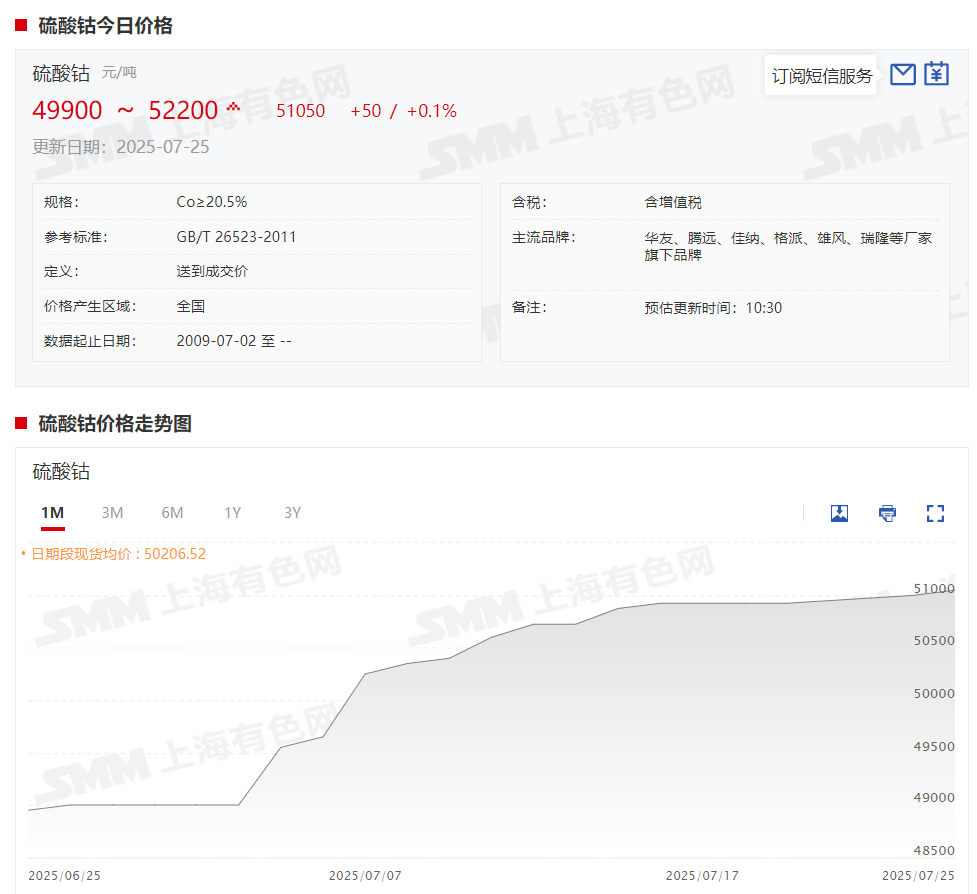Show the 1Y price trend
The width and height of the screenshot is (977, 894).
(x=232, y=513)
